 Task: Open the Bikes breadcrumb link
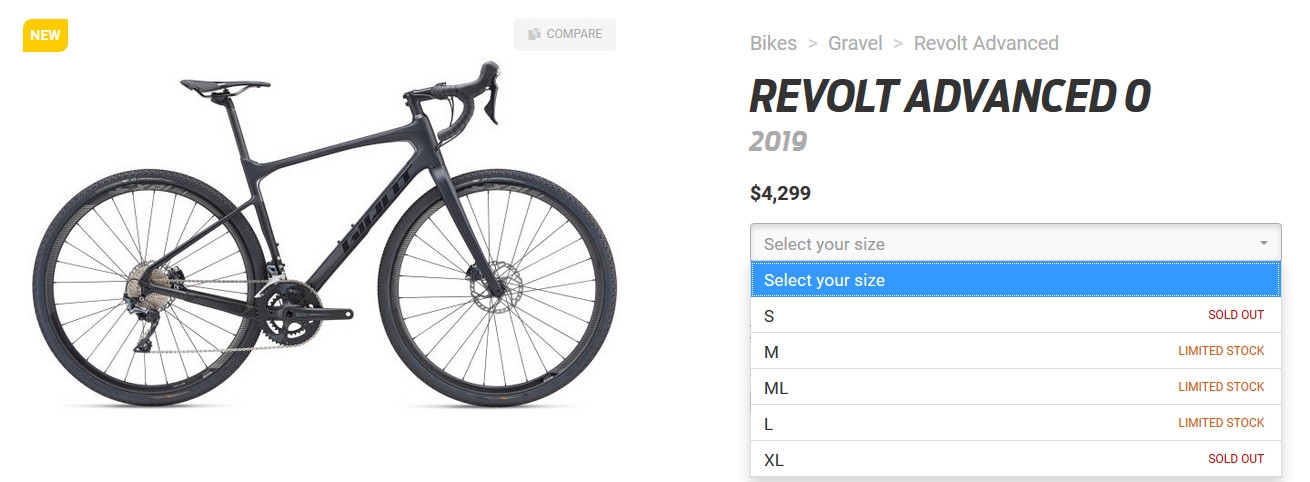coord(773,43)
